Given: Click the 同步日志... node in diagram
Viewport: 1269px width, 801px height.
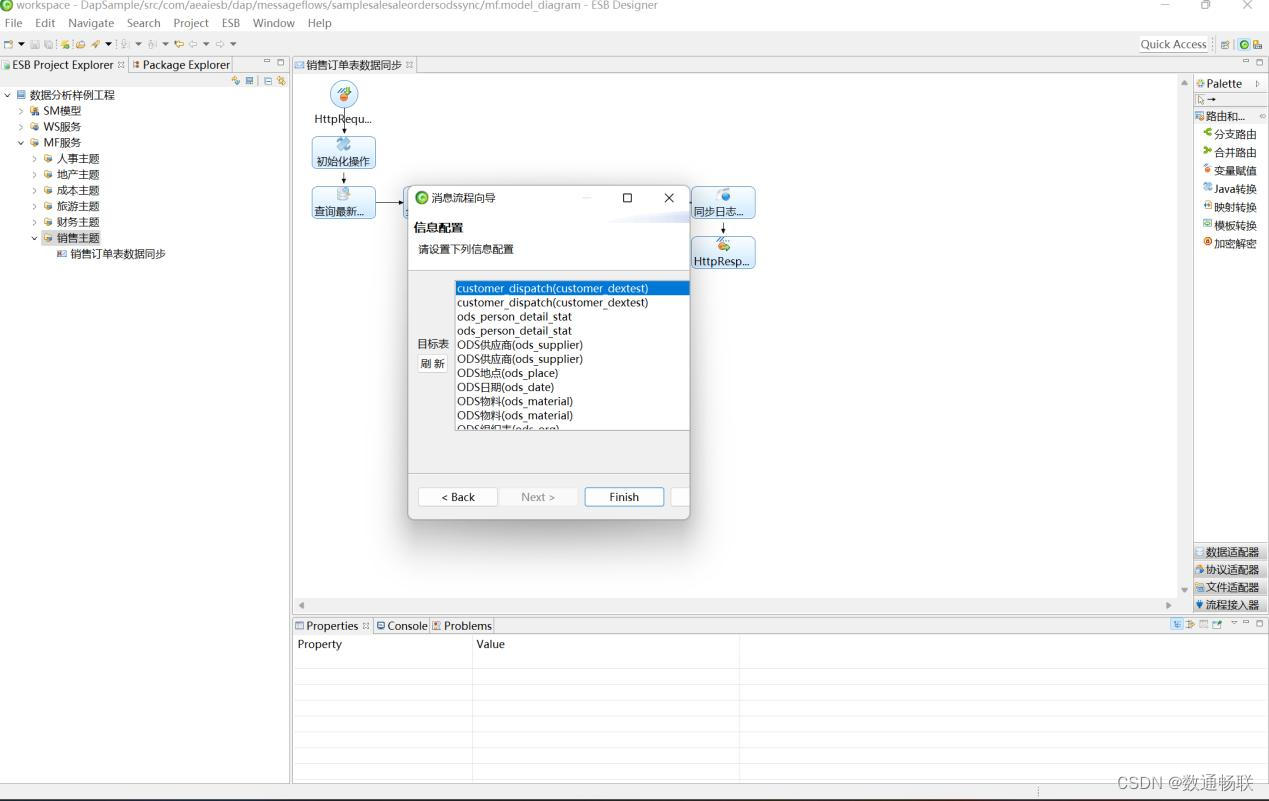Looking at the screenshot, I should point(723,202).
